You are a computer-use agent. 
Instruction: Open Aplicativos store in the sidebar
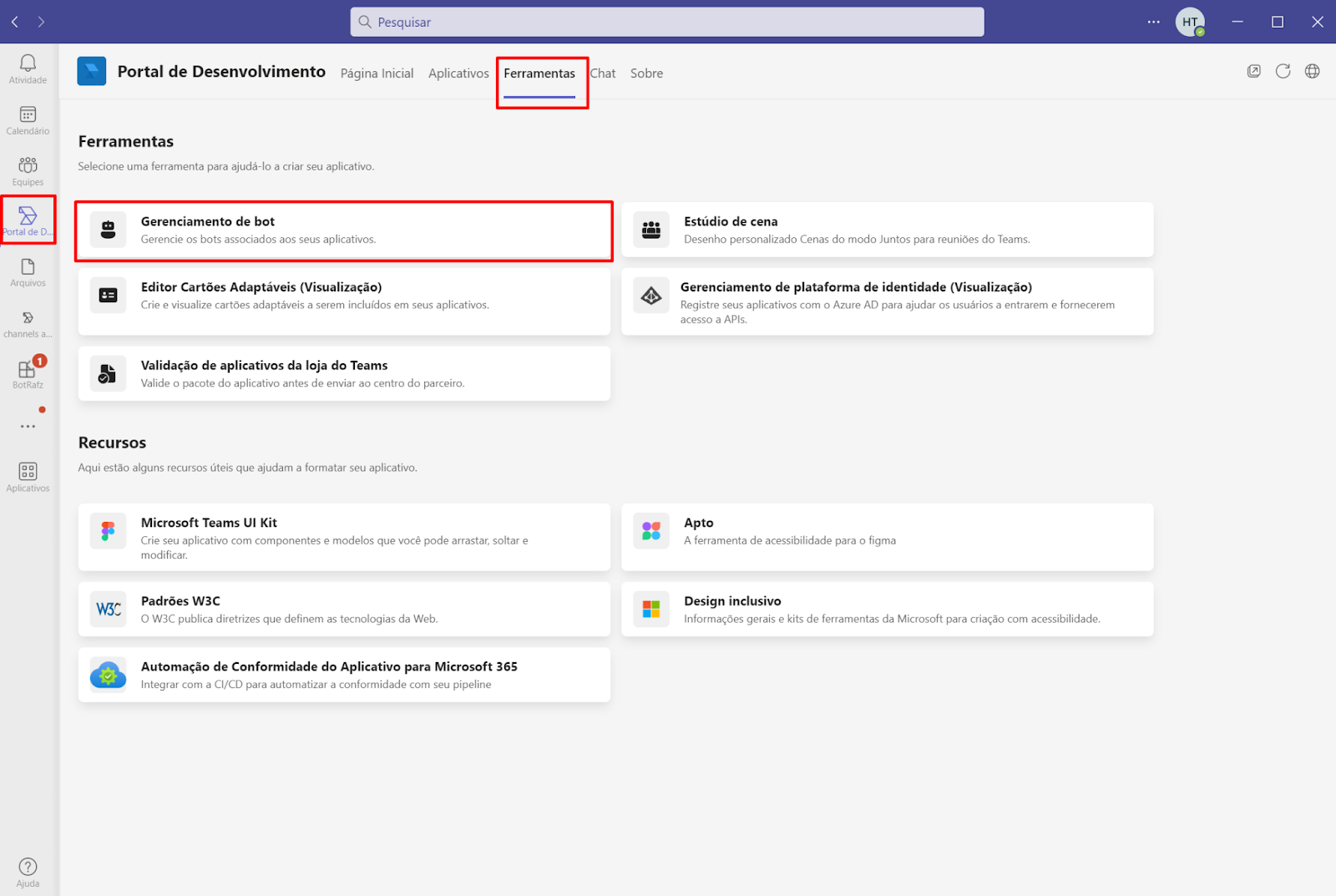(28, 478)
